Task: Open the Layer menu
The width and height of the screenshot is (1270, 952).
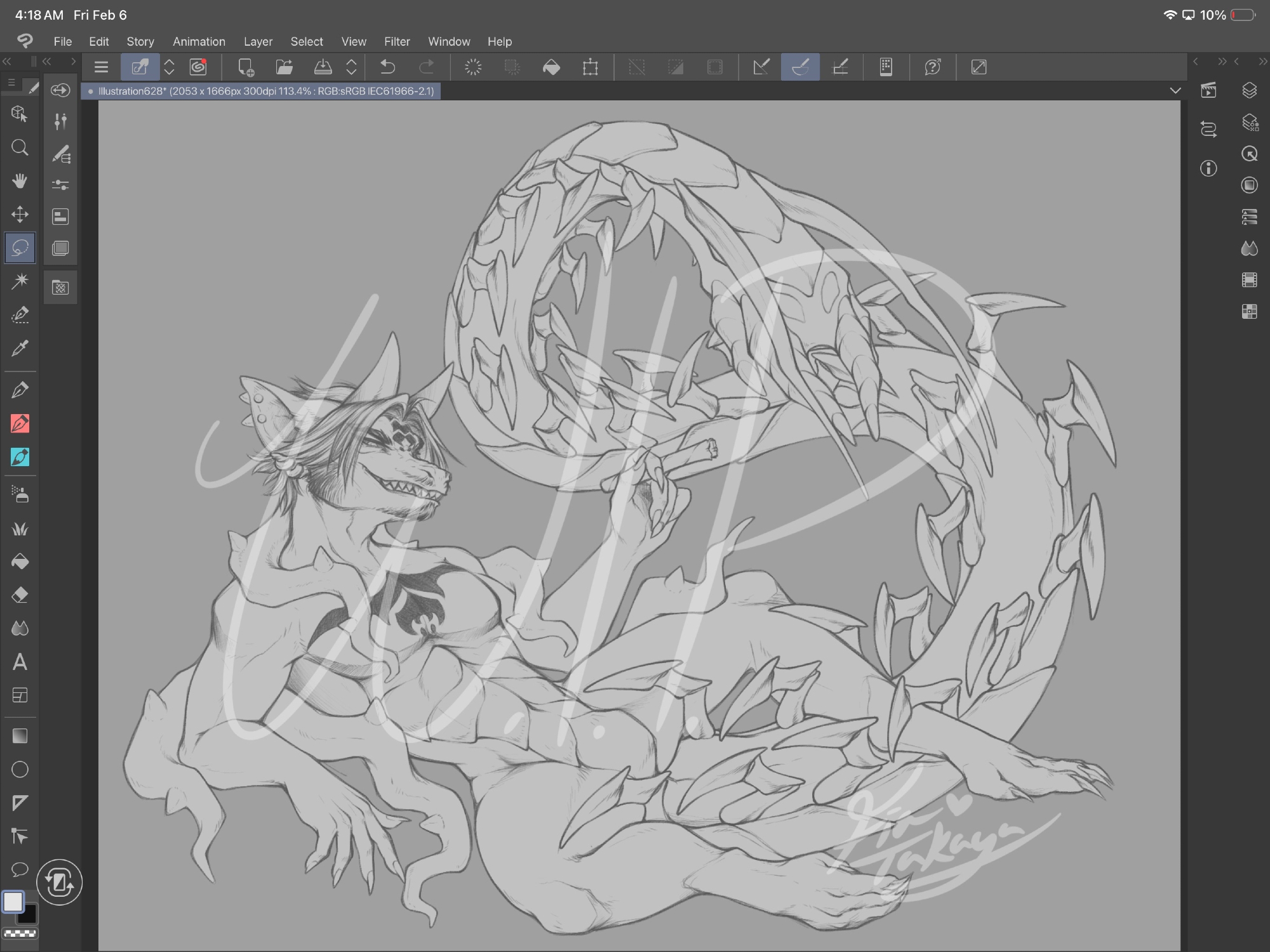Action: 258,42
